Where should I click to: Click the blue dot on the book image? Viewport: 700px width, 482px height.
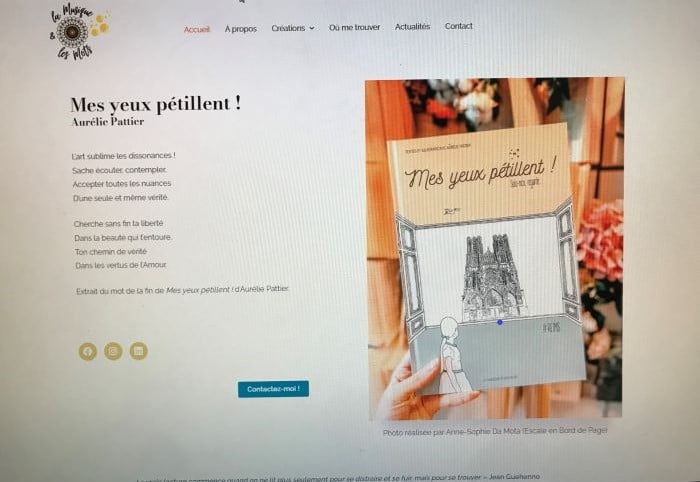(x=500, y=322)
